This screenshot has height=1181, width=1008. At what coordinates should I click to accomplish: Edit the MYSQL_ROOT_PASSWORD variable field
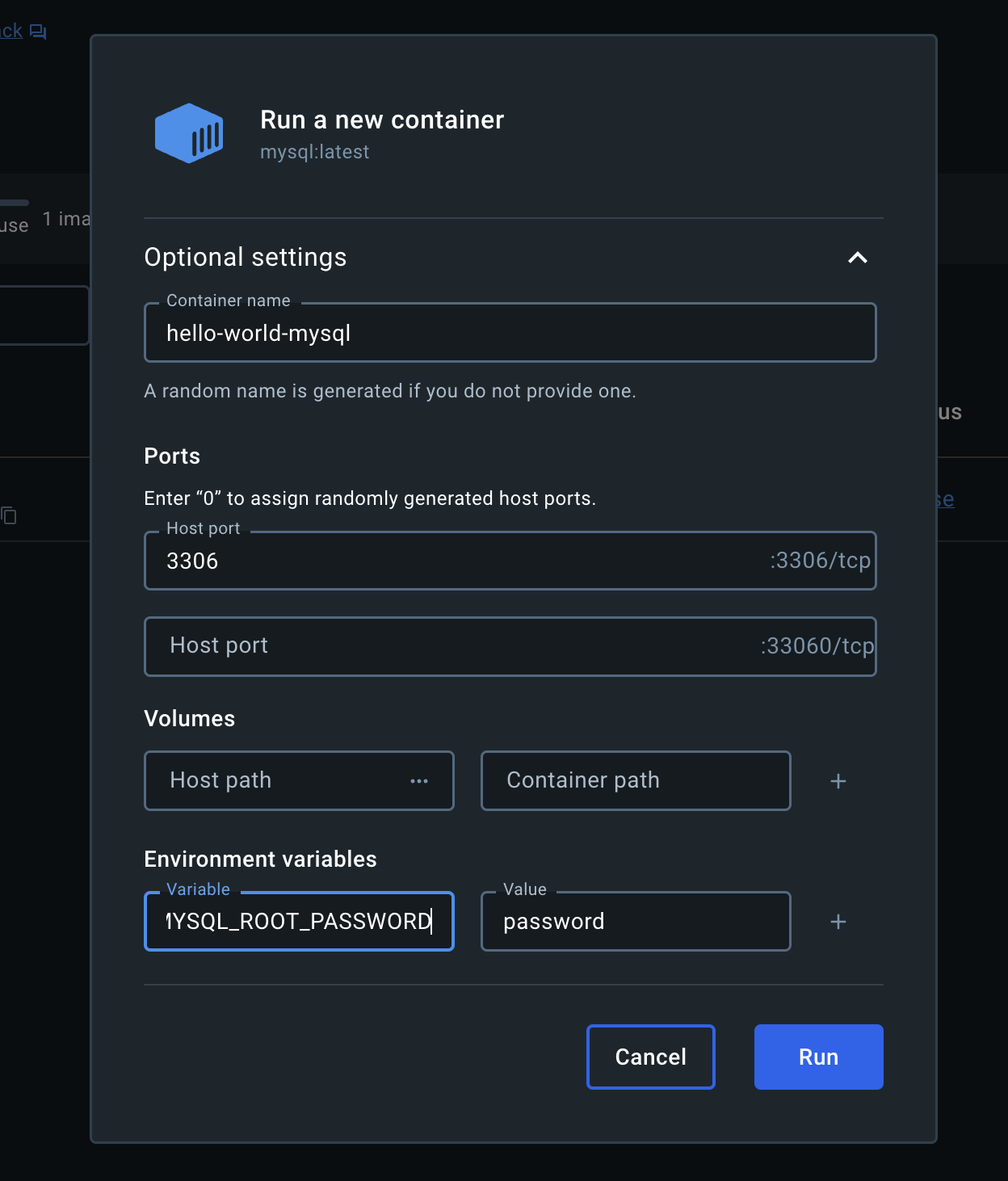(x=299, y=921)
